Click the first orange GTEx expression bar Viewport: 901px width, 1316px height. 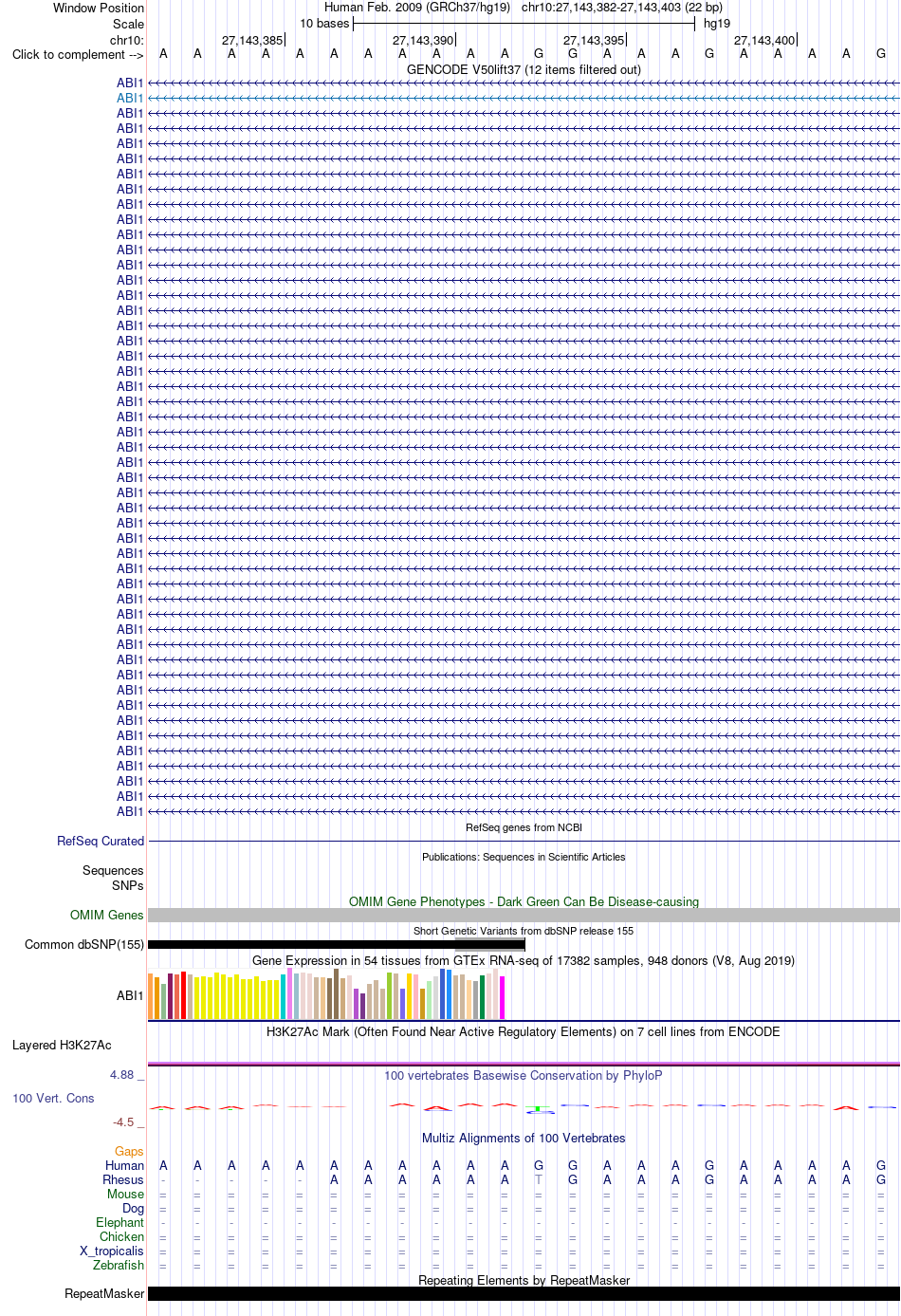pos(151,996)
